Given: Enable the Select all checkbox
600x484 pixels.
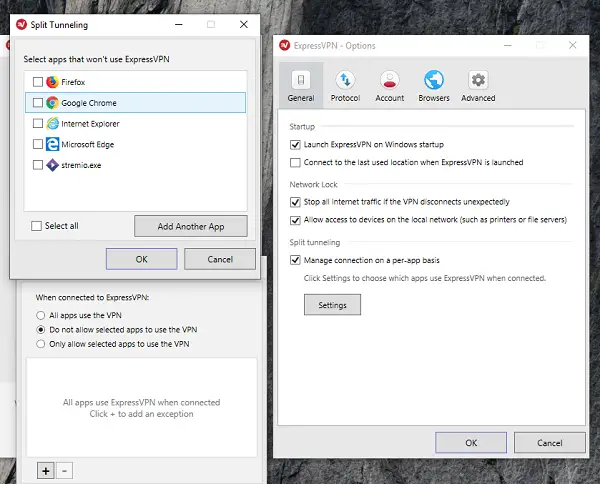Looking at the screenshot, I should tap(36, 226).
